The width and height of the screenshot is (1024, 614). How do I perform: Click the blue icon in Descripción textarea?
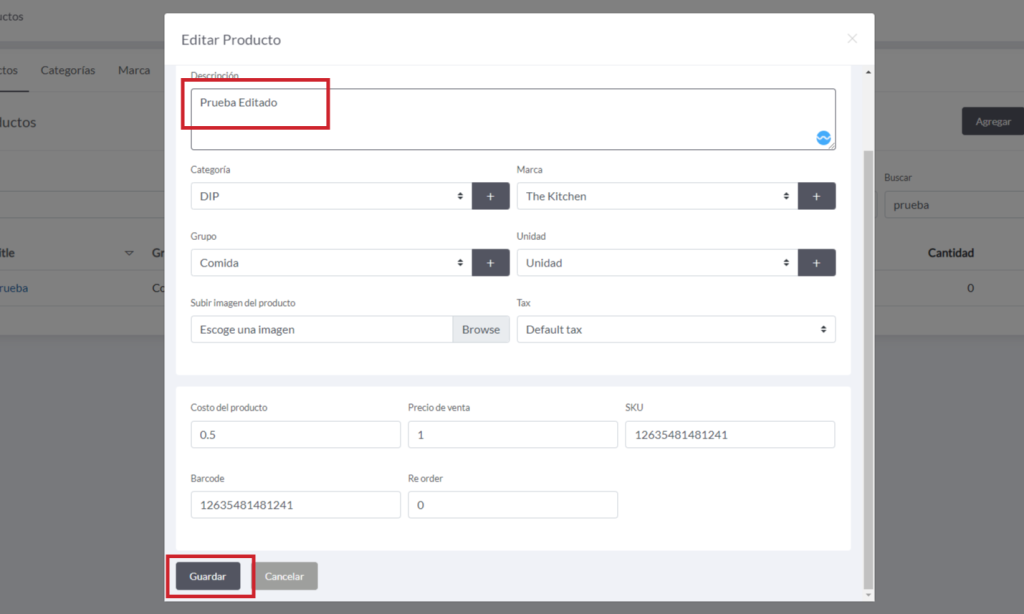pyautogui.click(x=823, y=138)
